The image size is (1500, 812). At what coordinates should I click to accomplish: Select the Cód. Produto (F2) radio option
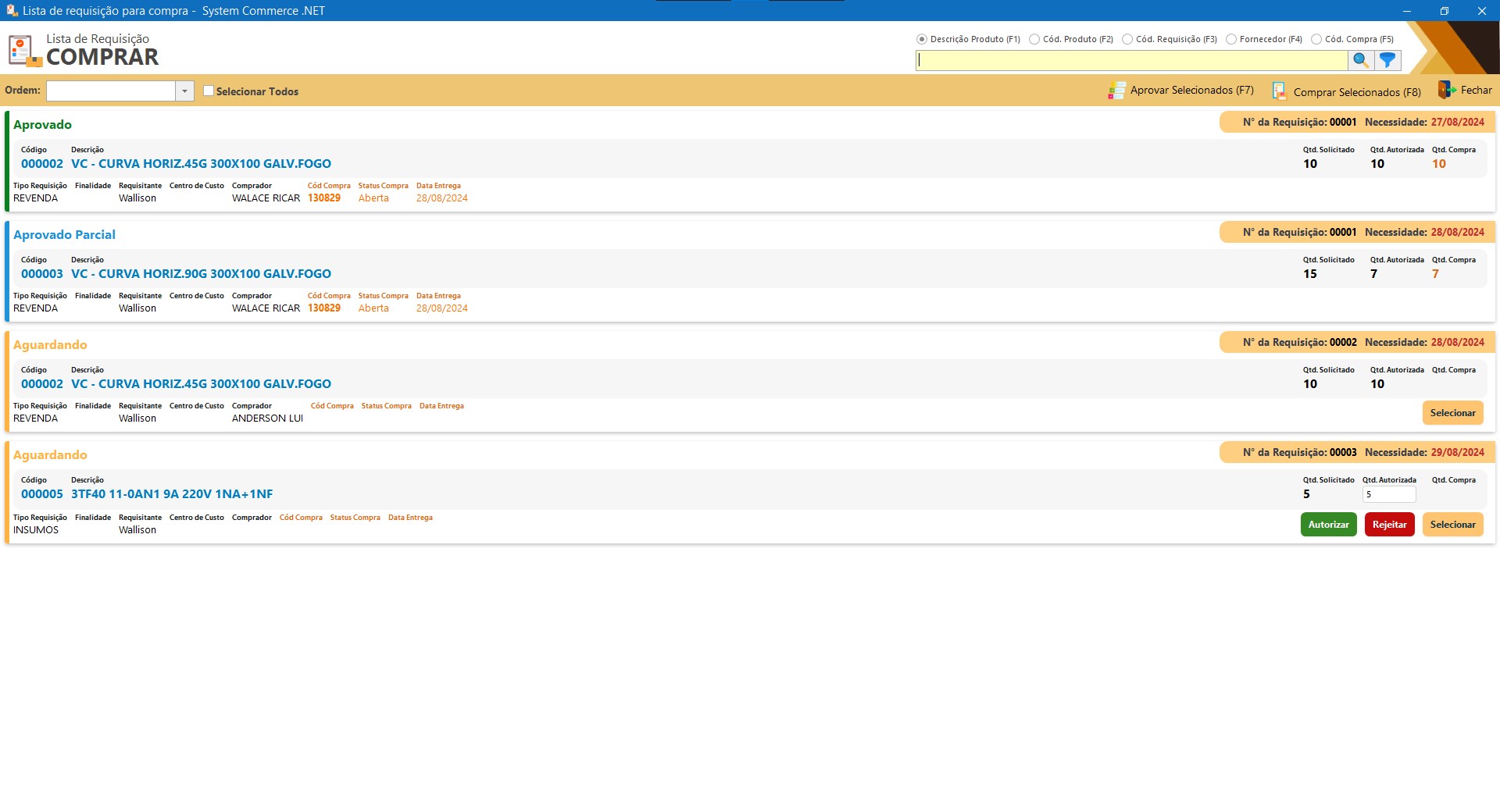(1034, 39)
